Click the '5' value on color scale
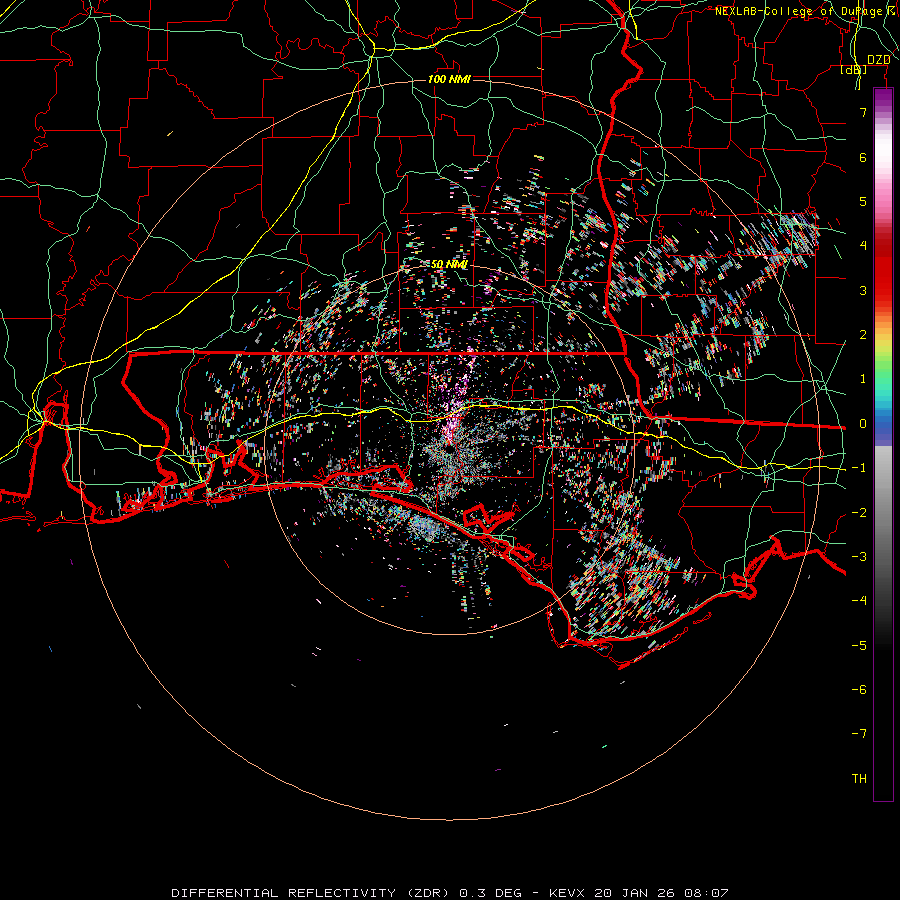Viewport: 900px width, 900px height. pos(863,201)
